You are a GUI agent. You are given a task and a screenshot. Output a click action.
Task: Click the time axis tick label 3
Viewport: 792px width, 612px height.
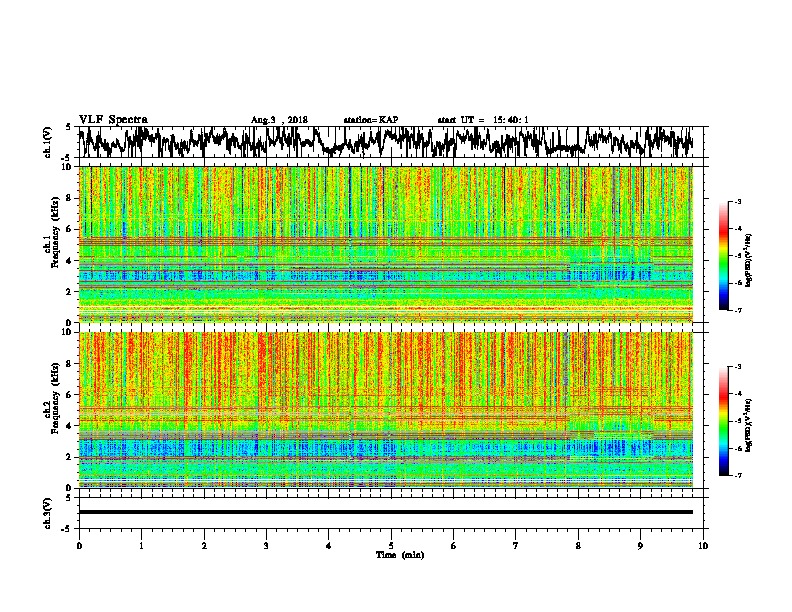pos(266,546)
